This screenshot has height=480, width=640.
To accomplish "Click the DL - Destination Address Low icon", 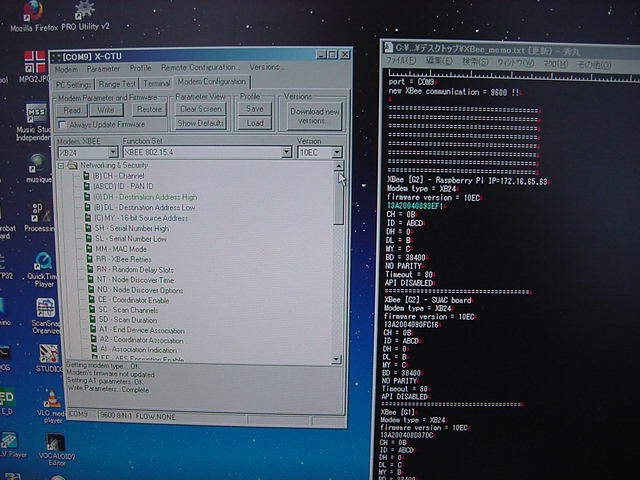I will (87, 207).
